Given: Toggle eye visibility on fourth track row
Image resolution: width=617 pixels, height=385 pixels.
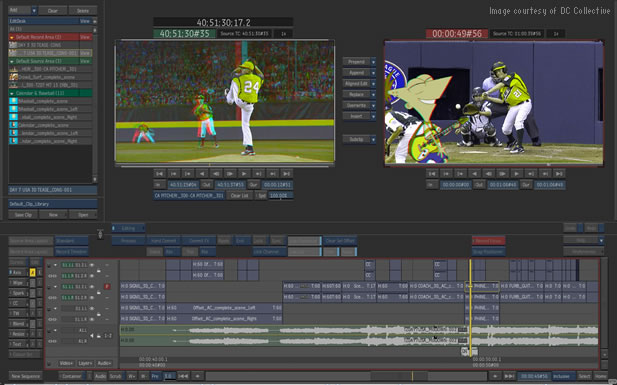Looking at the screenshot, I should tap(92, 298).
